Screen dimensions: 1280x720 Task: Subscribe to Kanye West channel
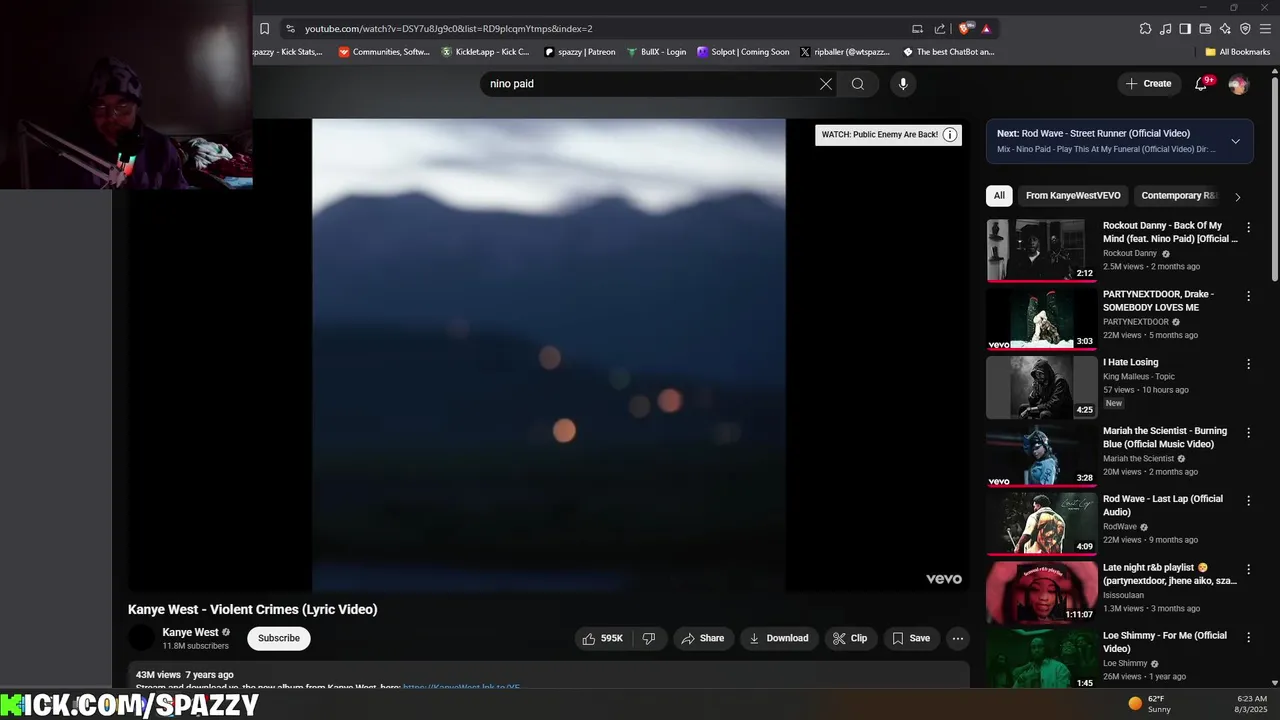coord(279,638)
